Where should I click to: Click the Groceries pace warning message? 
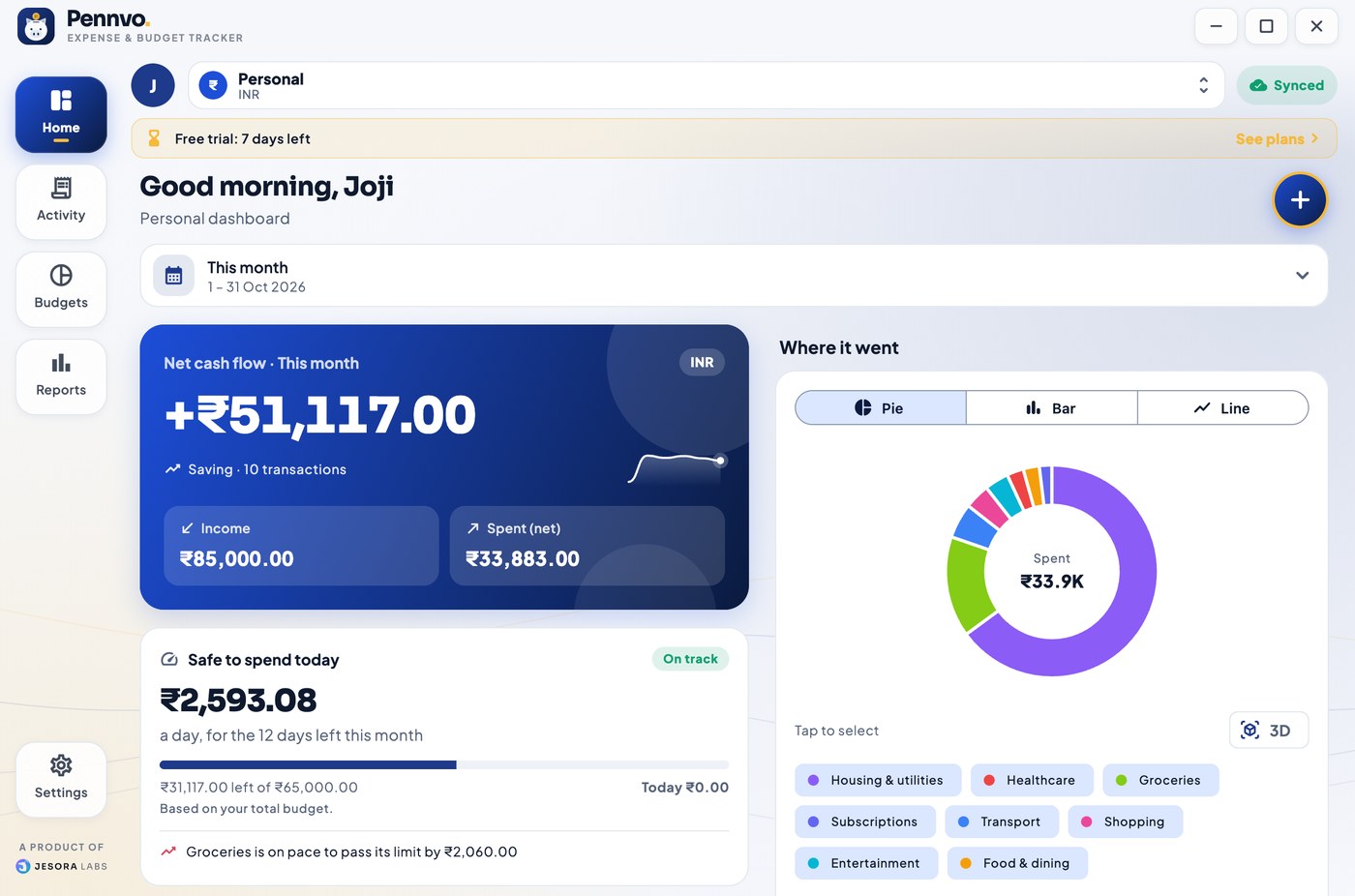pyautogui.click(x=351, y=851)
